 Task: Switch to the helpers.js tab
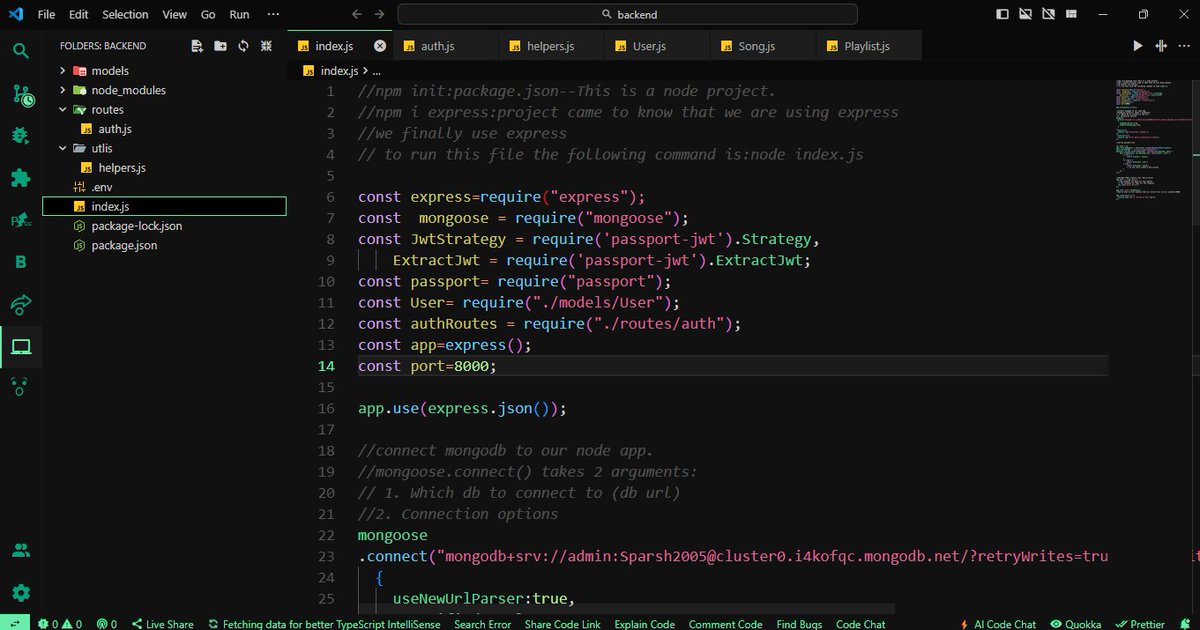pyautogui.click(x=551, y=46)
